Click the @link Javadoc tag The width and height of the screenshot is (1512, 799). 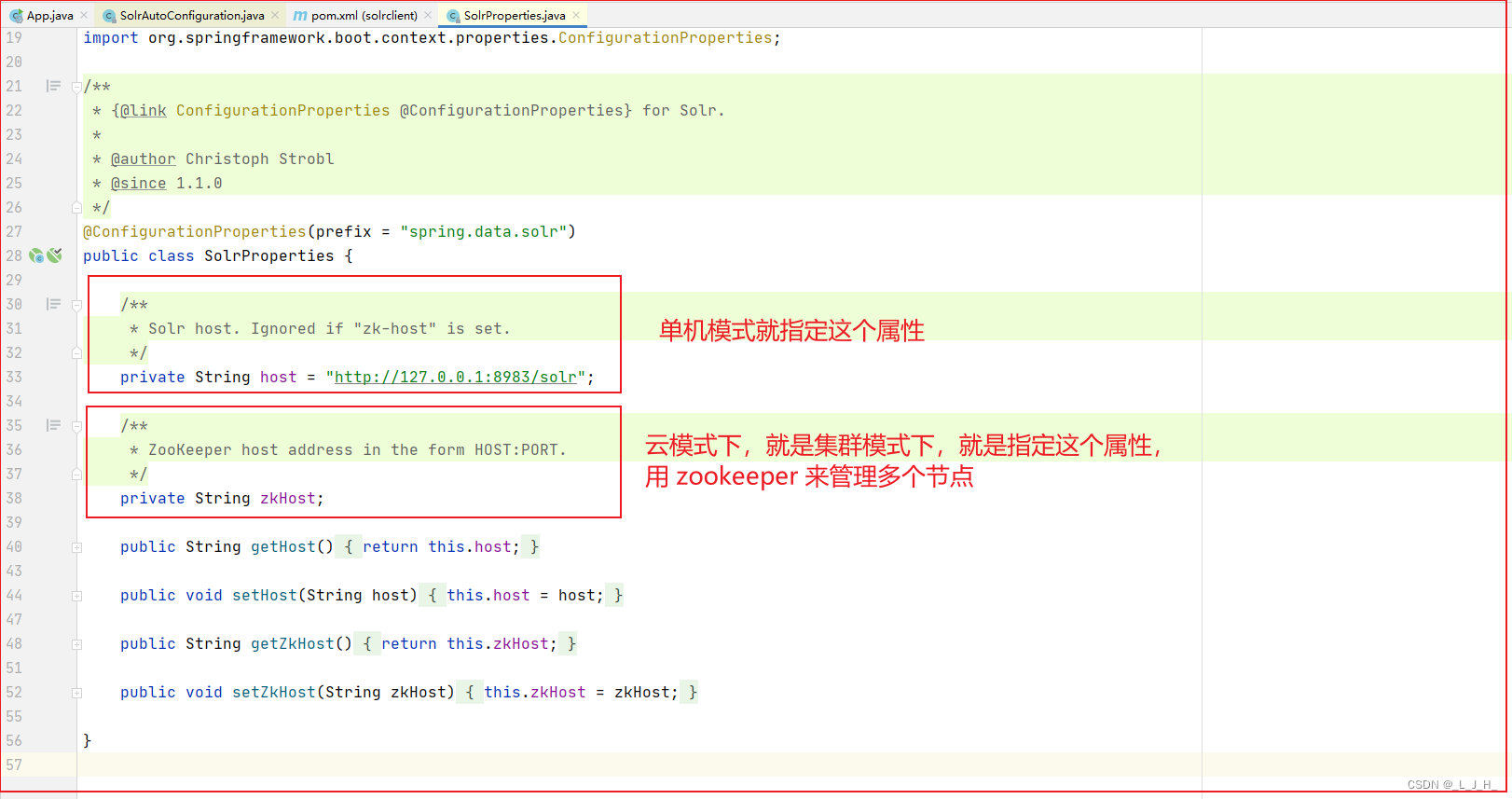pyautogui.click(x=144, y=110)
